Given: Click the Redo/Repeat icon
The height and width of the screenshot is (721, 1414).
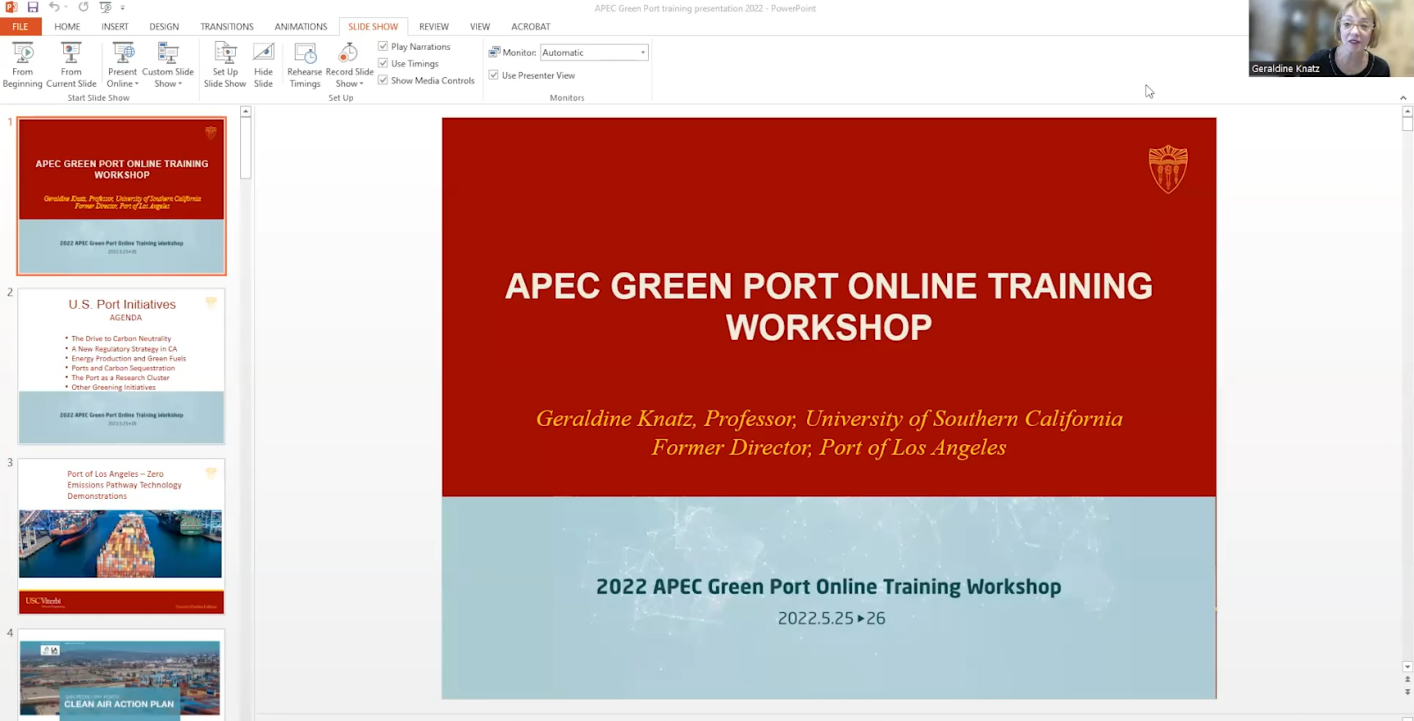Looking at the screenshot, I should tap(83, 7).
